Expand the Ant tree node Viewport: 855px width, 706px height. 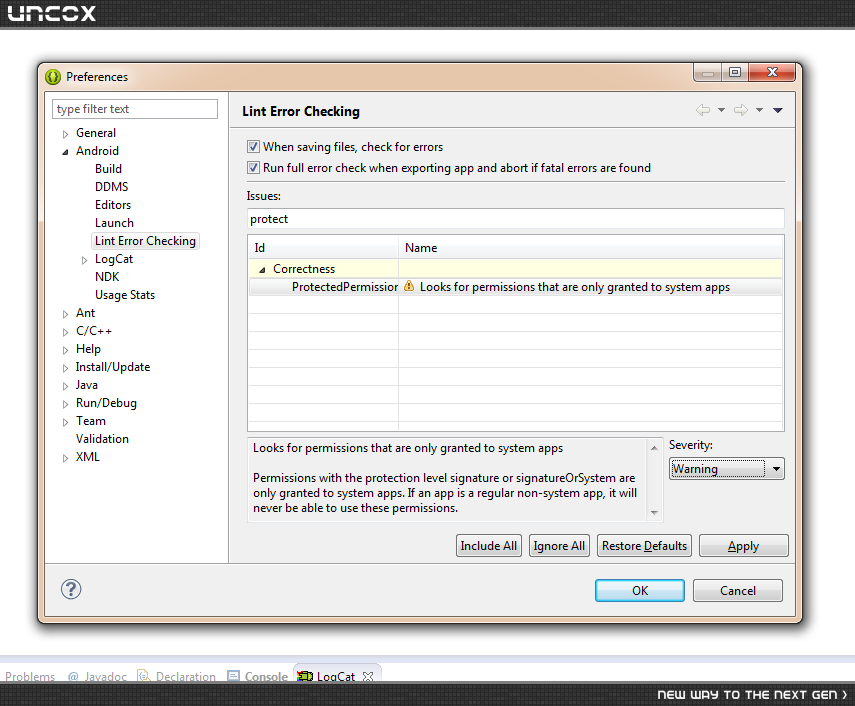point(65,314)
